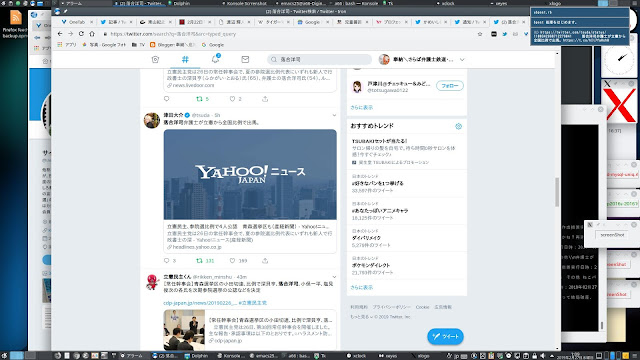The height and width of the screenshot is (360, 640).
Task: Expand 立憲民主くん tweet options chevron
Action: pyautogui.click(x=334, y=277)
